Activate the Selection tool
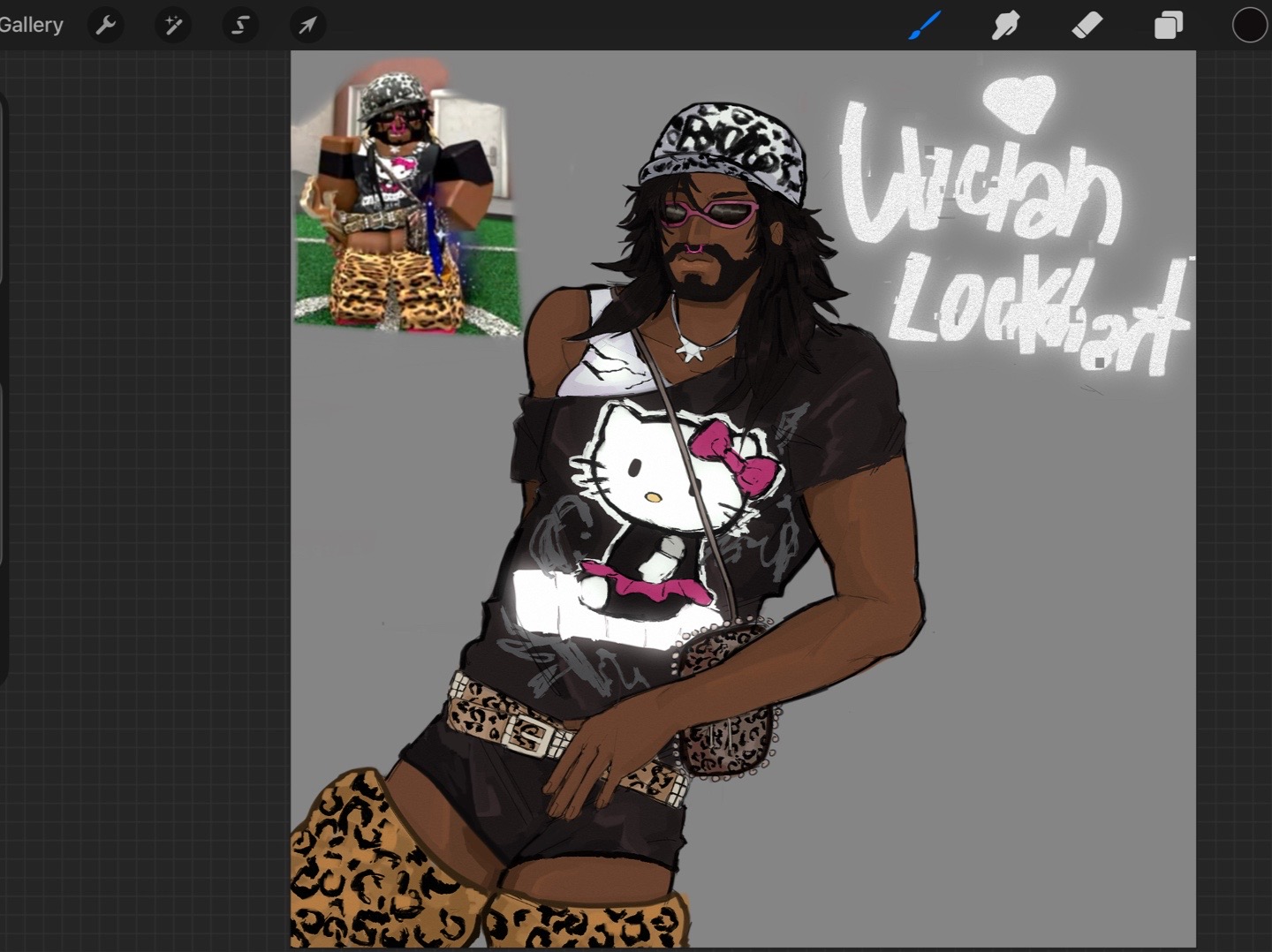1272x952 pixels. tap(240, 26)
